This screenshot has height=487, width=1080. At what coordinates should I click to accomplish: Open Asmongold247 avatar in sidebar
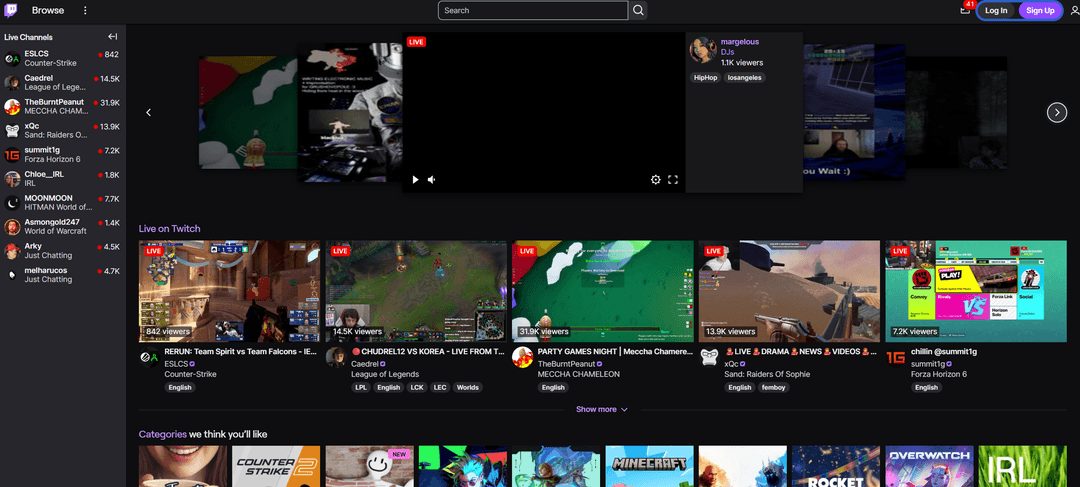tap(12, 227)
